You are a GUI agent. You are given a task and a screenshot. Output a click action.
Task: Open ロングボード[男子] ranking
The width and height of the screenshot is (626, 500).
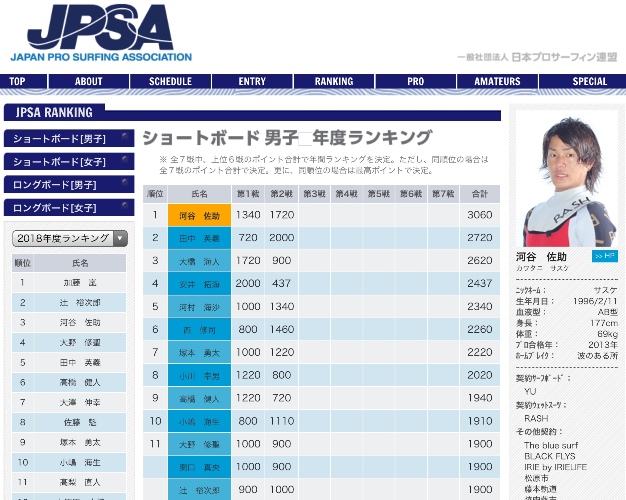[x=69, y=184]
